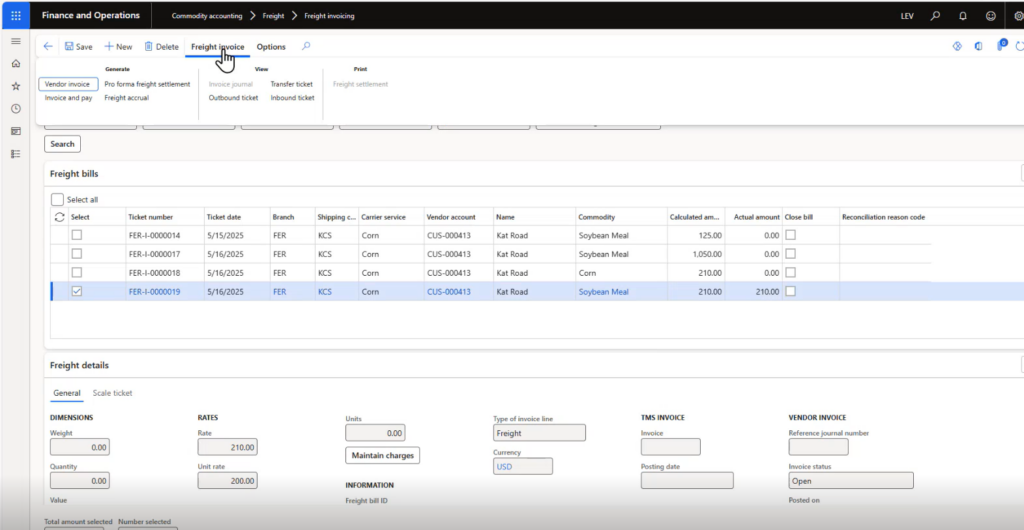Viewport: 1024px width, 530px height.
Task: Choose Pro forma freight settlement
Action: 147,84
